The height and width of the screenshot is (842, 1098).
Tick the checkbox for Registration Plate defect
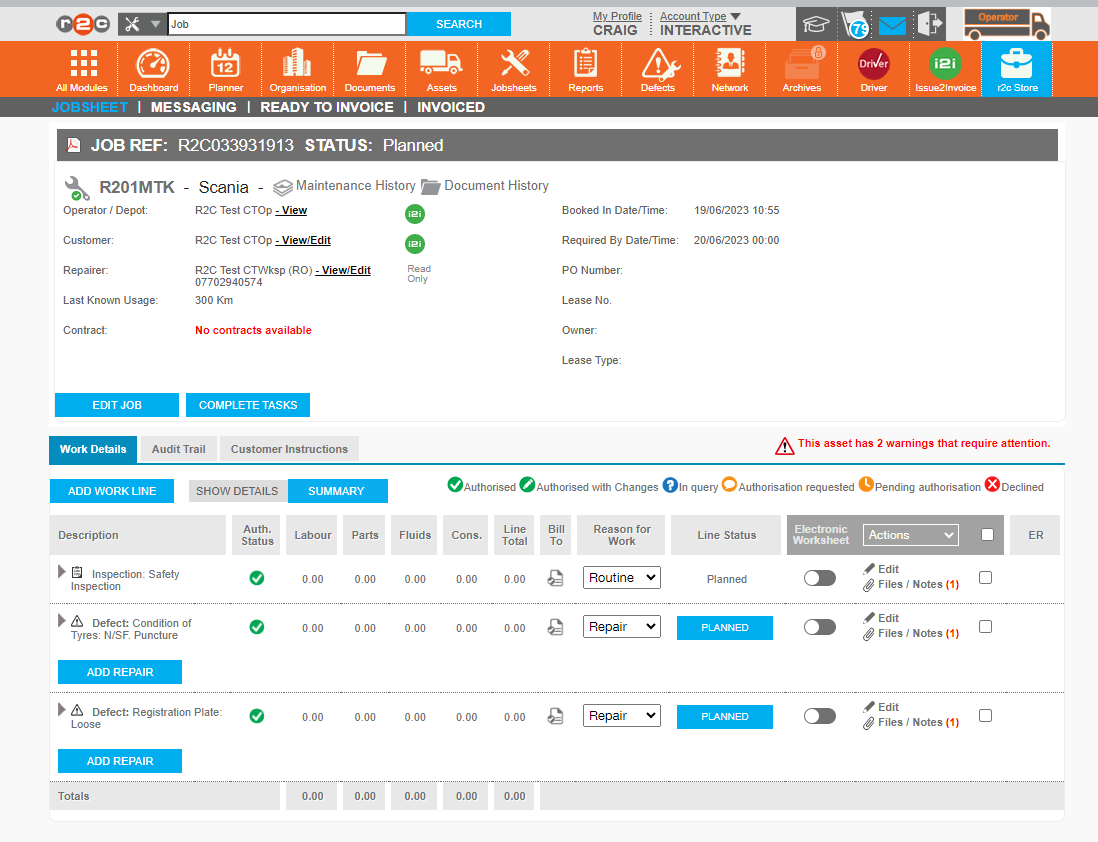click(985, 716)
